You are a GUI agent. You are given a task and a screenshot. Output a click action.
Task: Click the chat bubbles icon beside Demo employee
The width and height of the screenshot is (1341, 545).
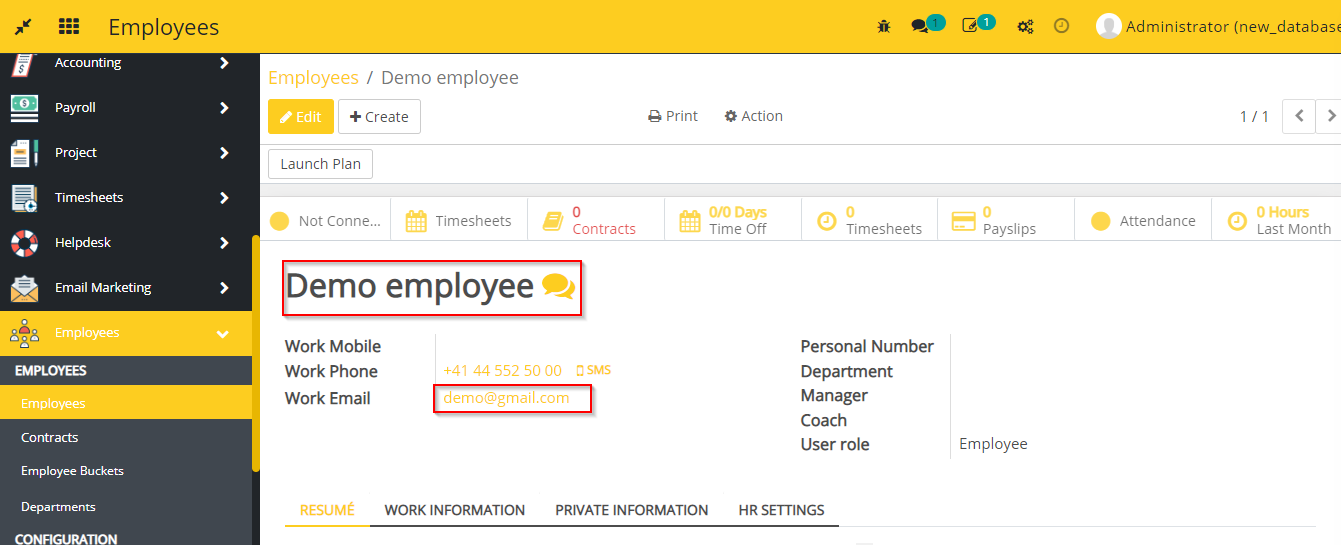(558, 288)
